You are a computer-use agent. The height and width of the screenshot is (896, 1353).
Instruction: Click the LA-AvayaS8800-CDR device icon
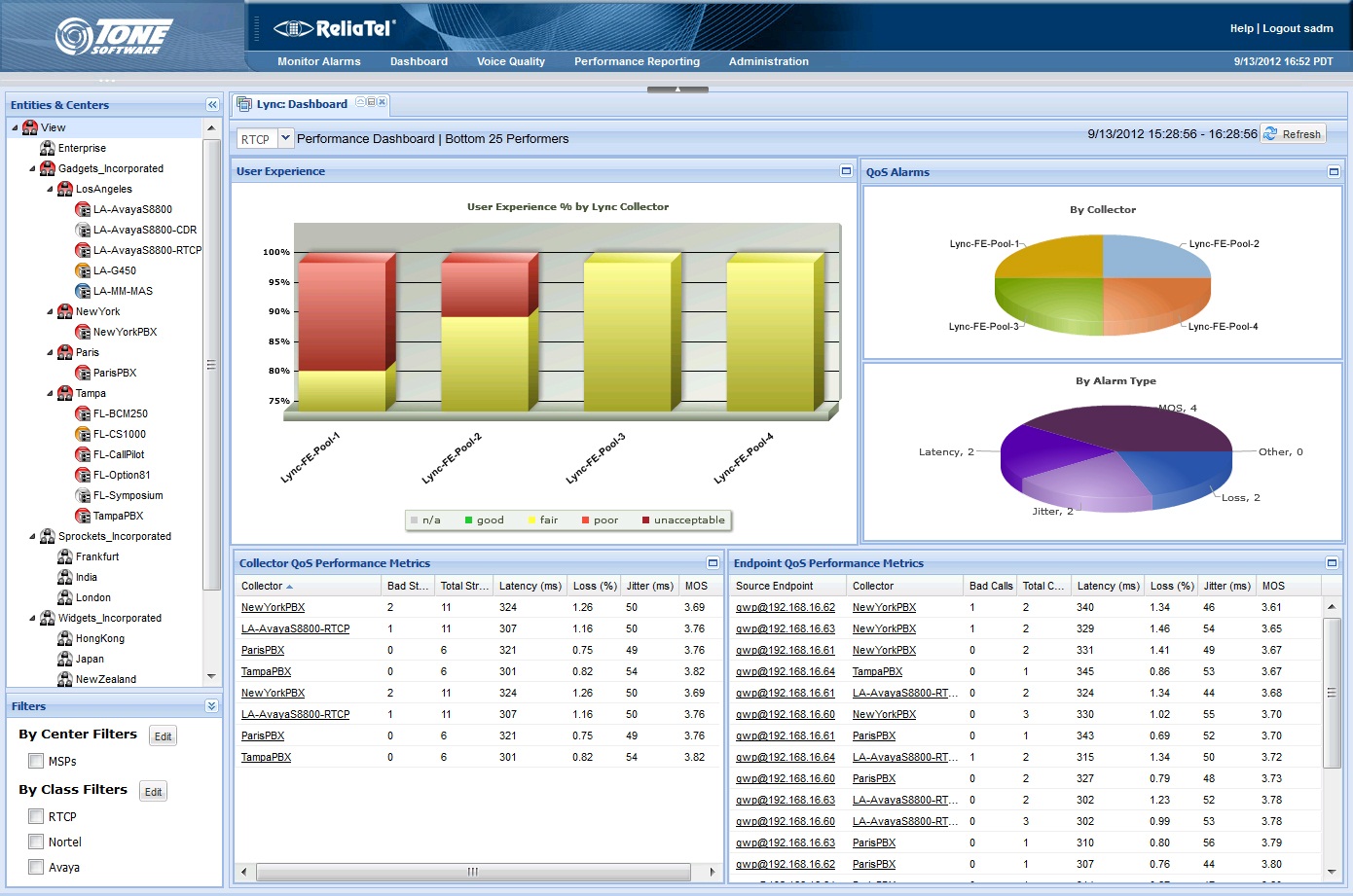pos(83,230)
